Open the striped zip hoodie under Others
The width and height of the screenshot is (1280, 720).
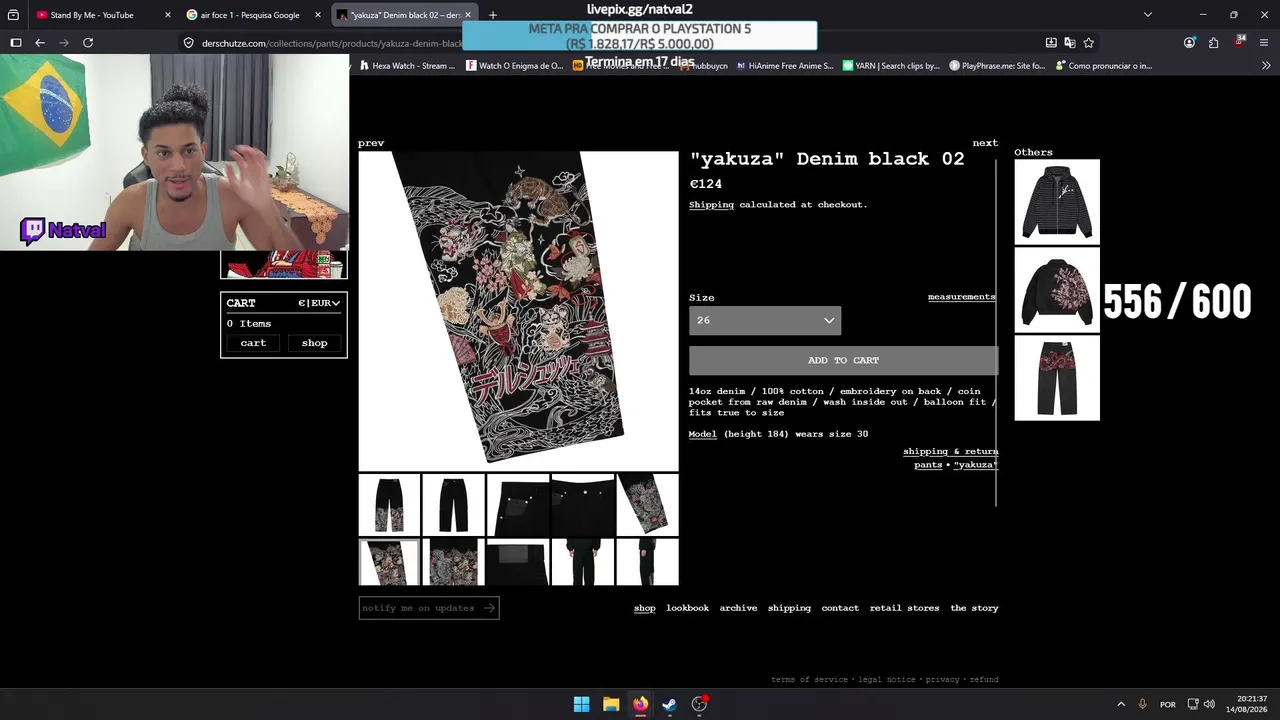1057,201
